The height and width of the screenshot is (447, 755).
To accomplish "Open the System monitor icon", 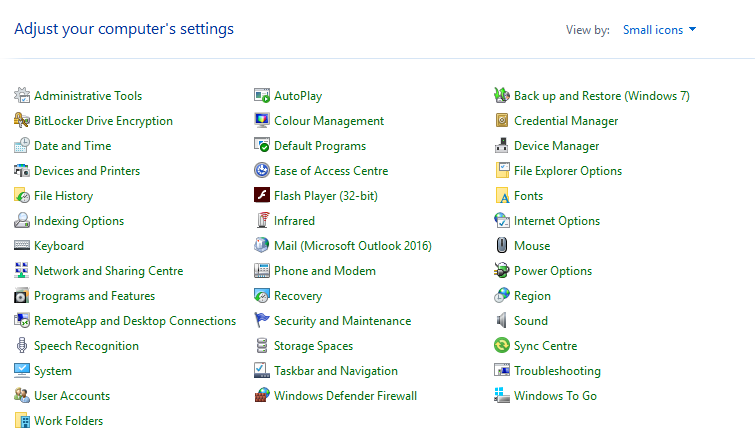I will [x=22, y=370].
